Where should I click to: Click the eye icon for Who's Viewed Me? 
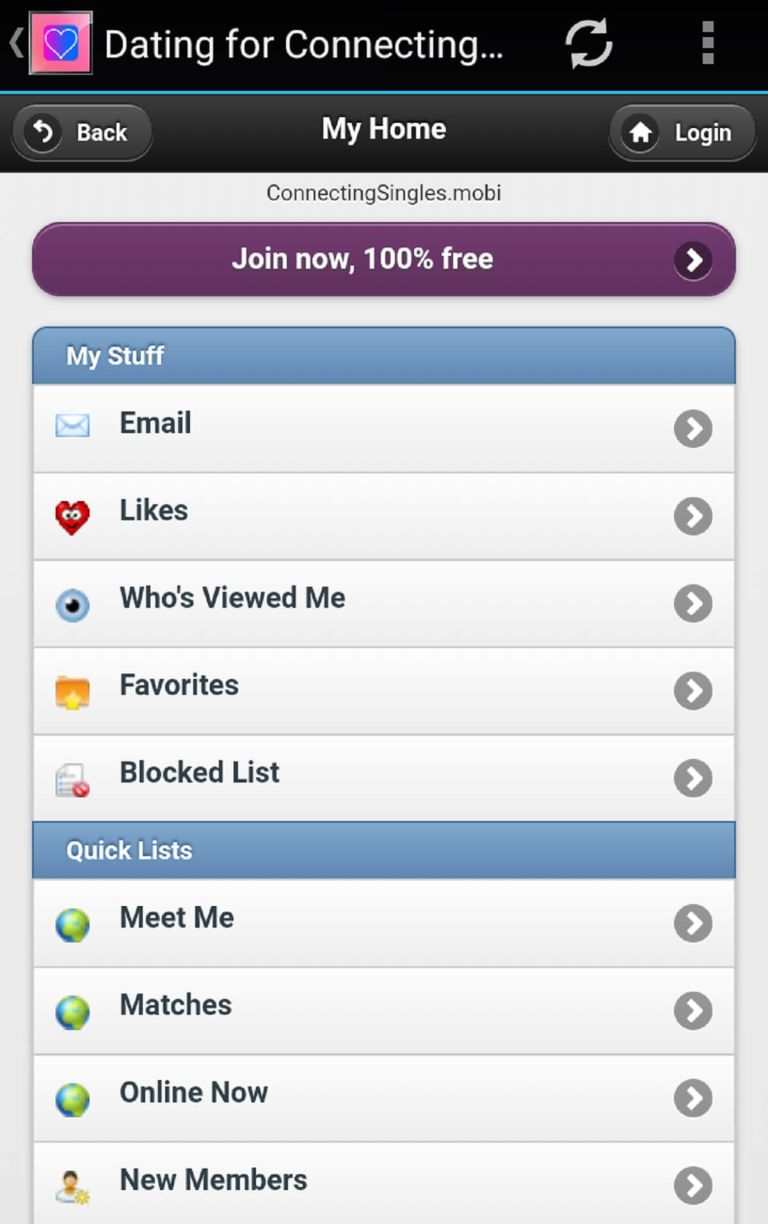(x=72, y=604)
